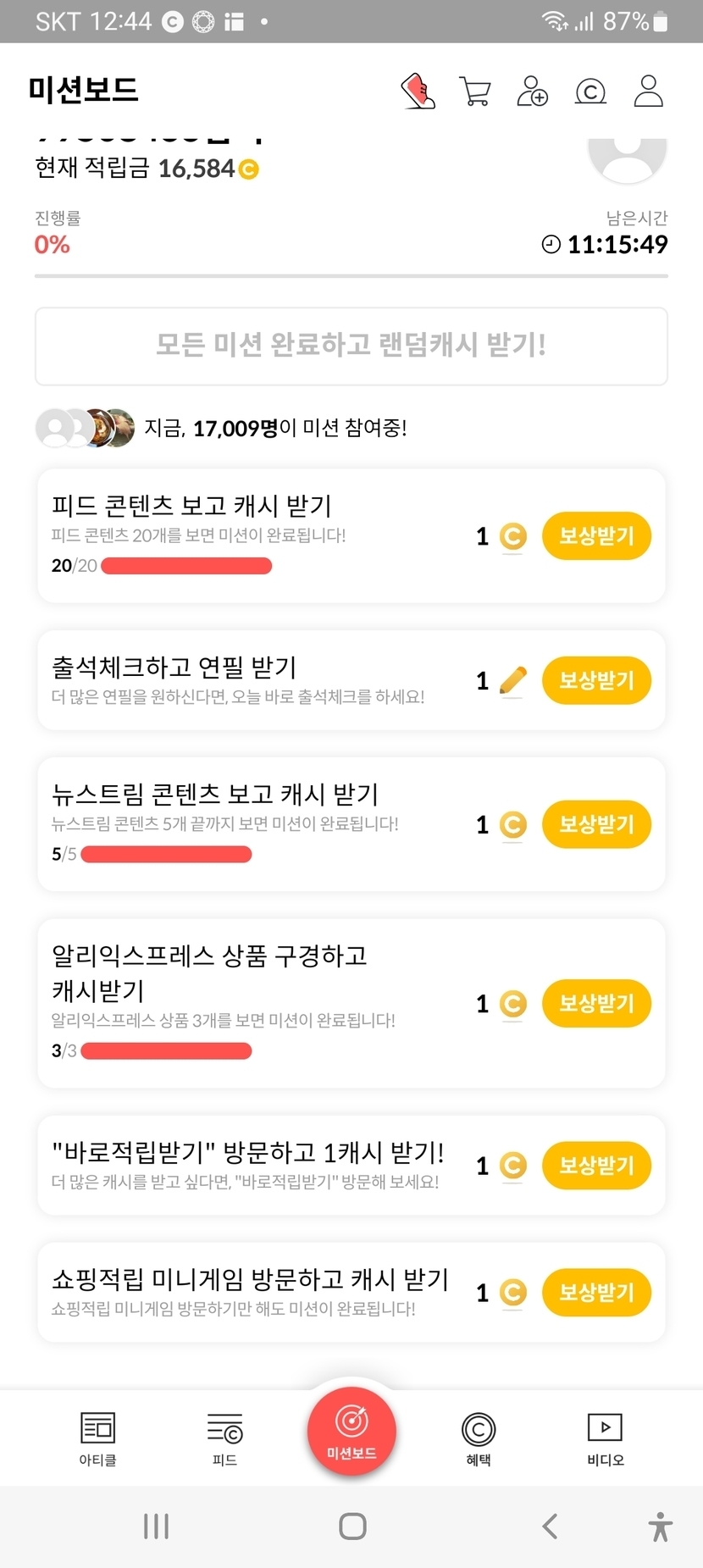Tap the gray profile avatar picture
Screen dimensions: 703x1568
coord(628,158)
